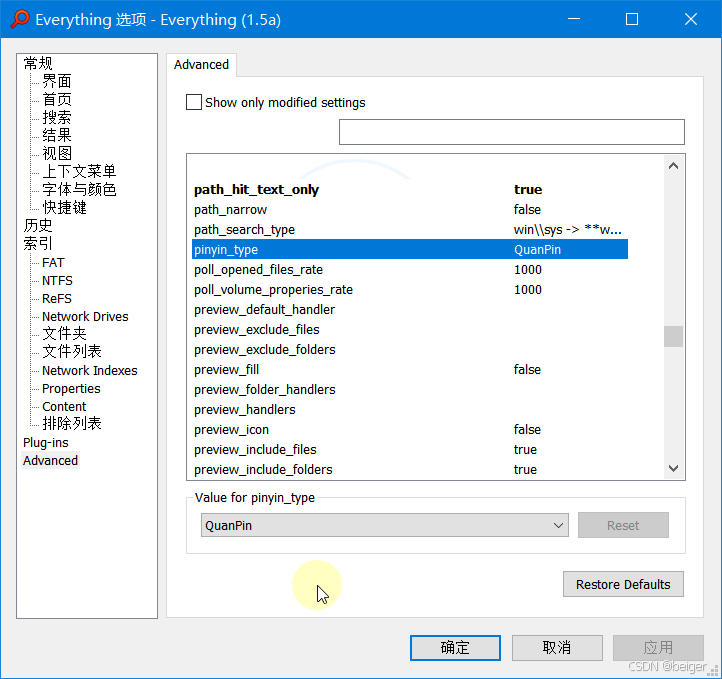722x679 pixels.
Task: Open the 文件夹 index page
Action: click(64, 333)
